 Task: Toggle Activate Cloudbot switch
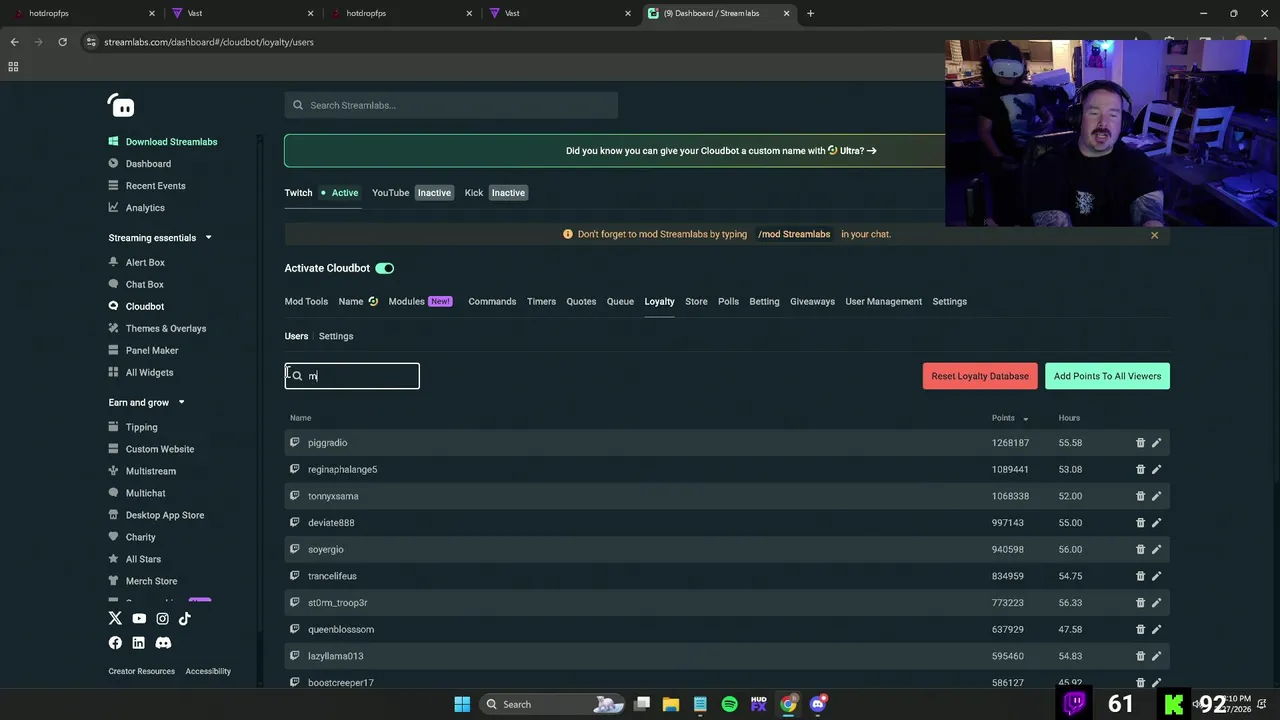coord(385,268)
